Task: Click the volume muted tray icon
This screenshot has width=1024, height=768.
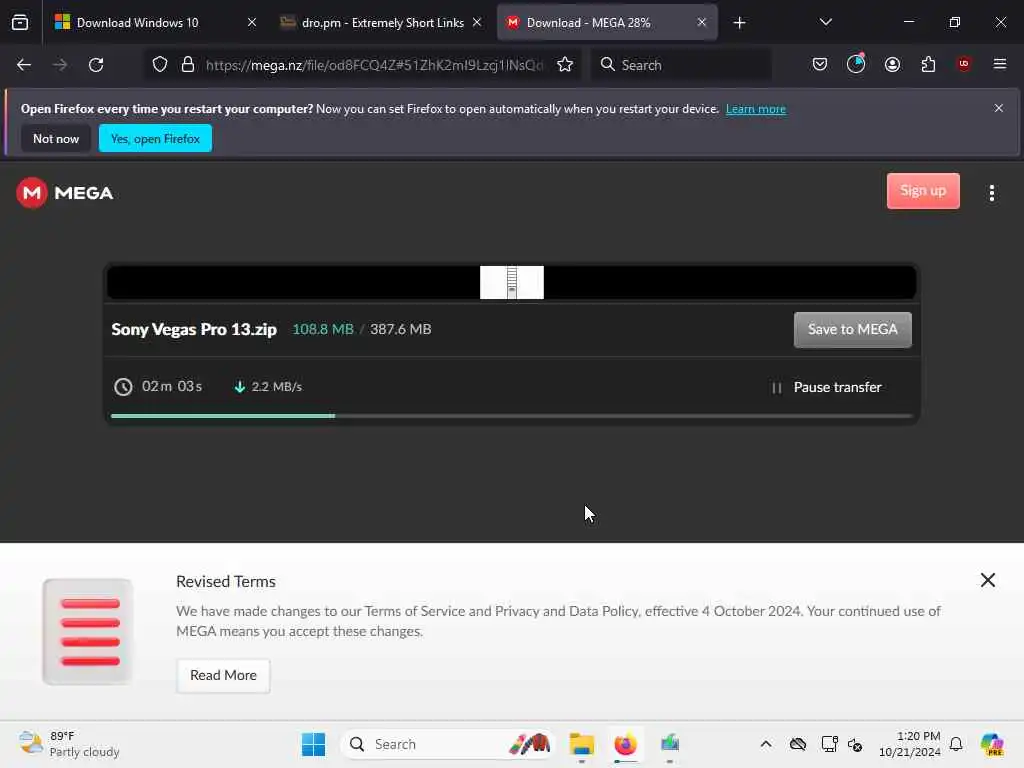Action: 855,744
